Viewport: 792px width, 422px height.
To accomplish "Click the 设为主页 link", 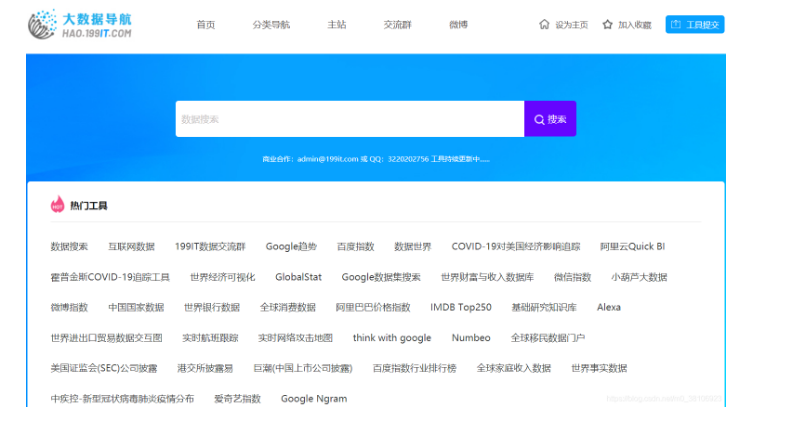I will [x=571, y=25].
